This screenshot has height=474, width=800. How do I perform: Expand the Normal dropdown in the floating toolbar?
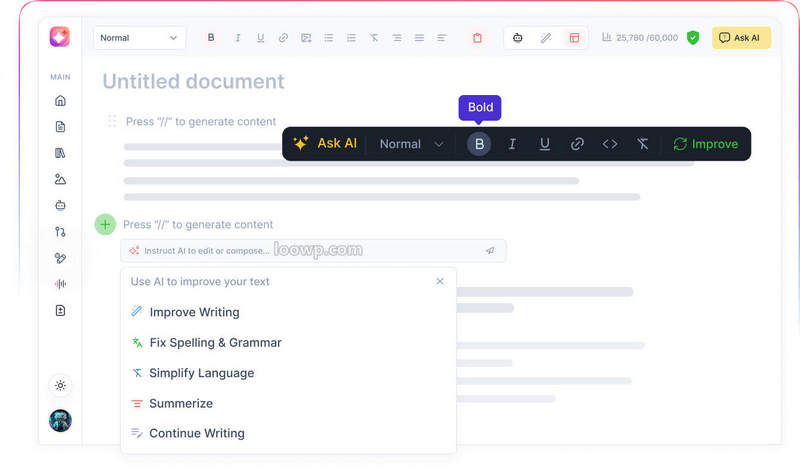411,144
